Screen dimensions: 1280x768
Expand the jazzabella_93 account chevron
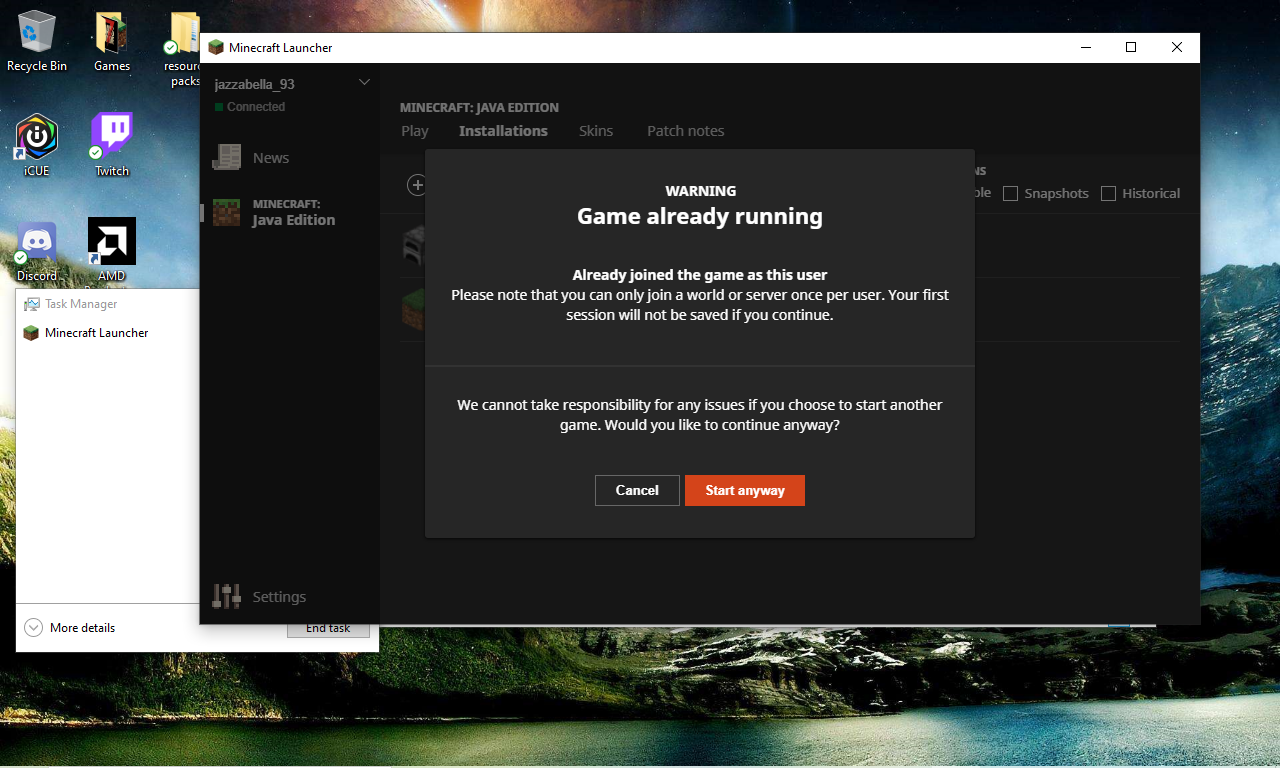364,82
